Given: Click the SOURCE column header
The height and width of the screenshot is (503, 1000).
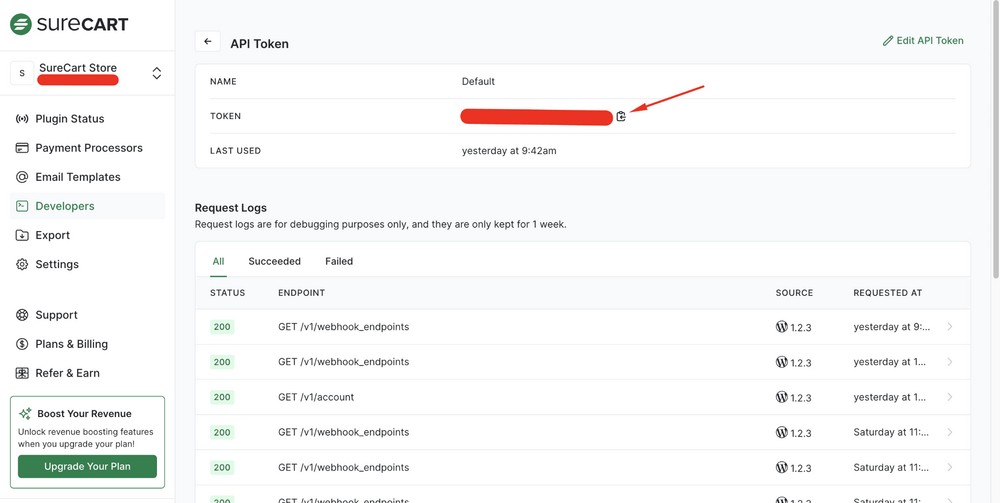Looking at the screenshot, I should pyautogui.click(x=794, y=293).
